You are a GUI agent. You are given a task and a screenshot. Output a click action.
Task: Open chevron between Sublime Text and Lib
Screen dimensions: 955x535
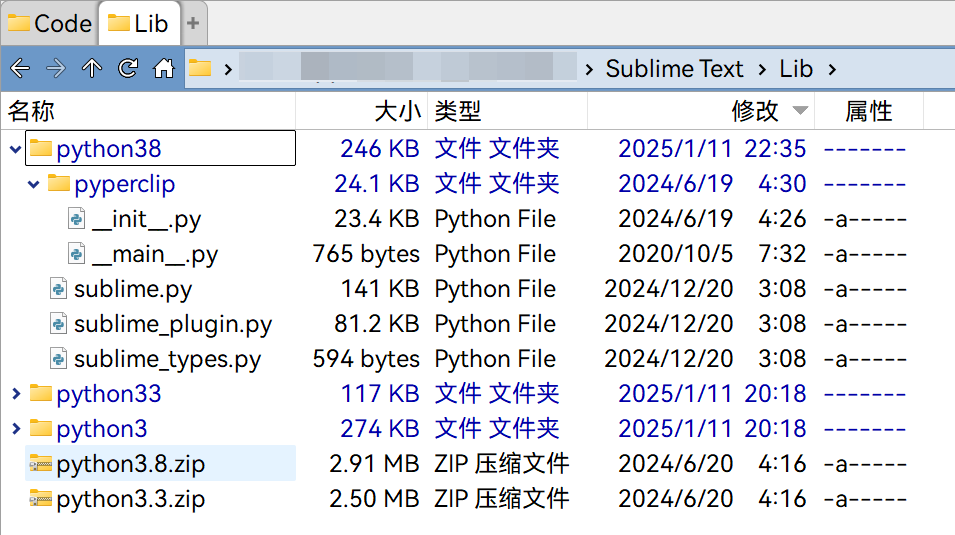pyautogui.click(x=763, y=69)
